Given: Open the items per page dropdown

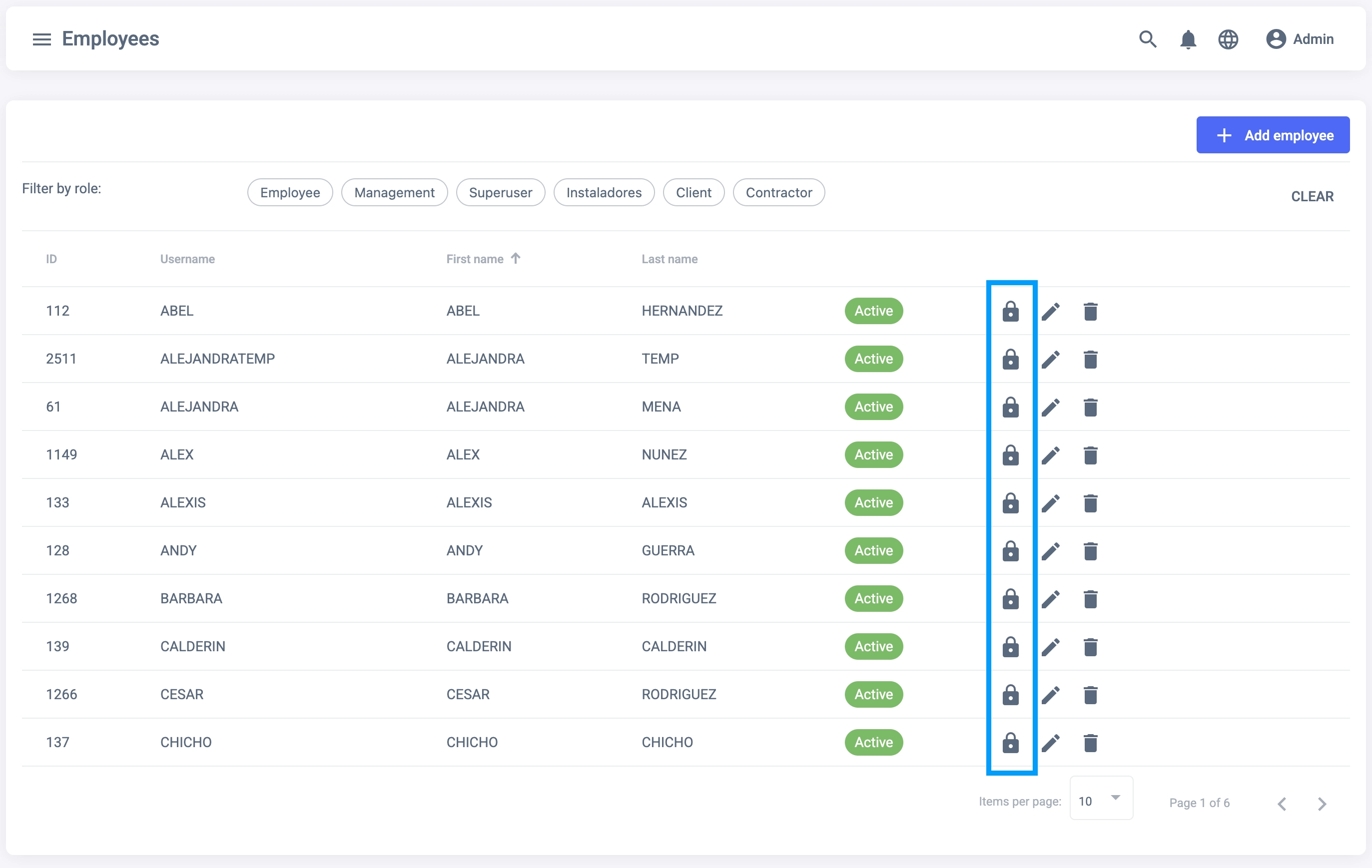Looking at the screenshot, I should click(x=1100, y=800).
